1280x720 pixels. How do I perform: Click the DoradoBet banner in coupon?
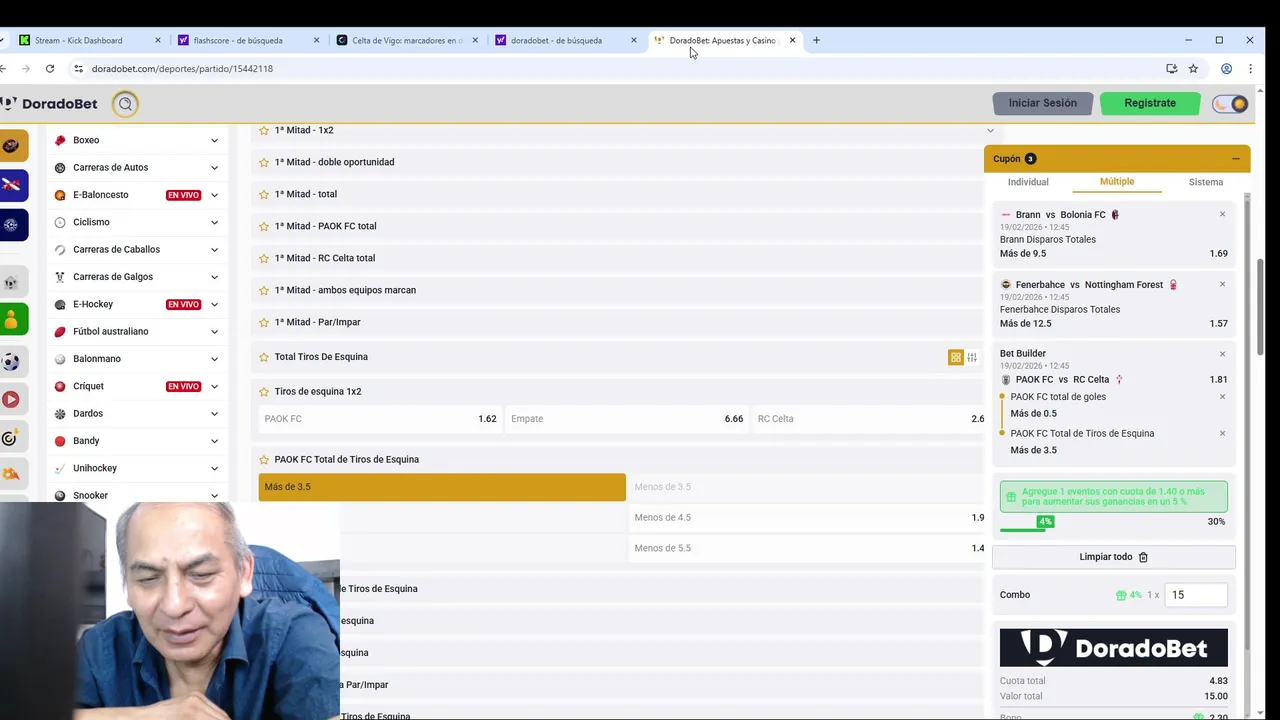(x=1113, y=648)
